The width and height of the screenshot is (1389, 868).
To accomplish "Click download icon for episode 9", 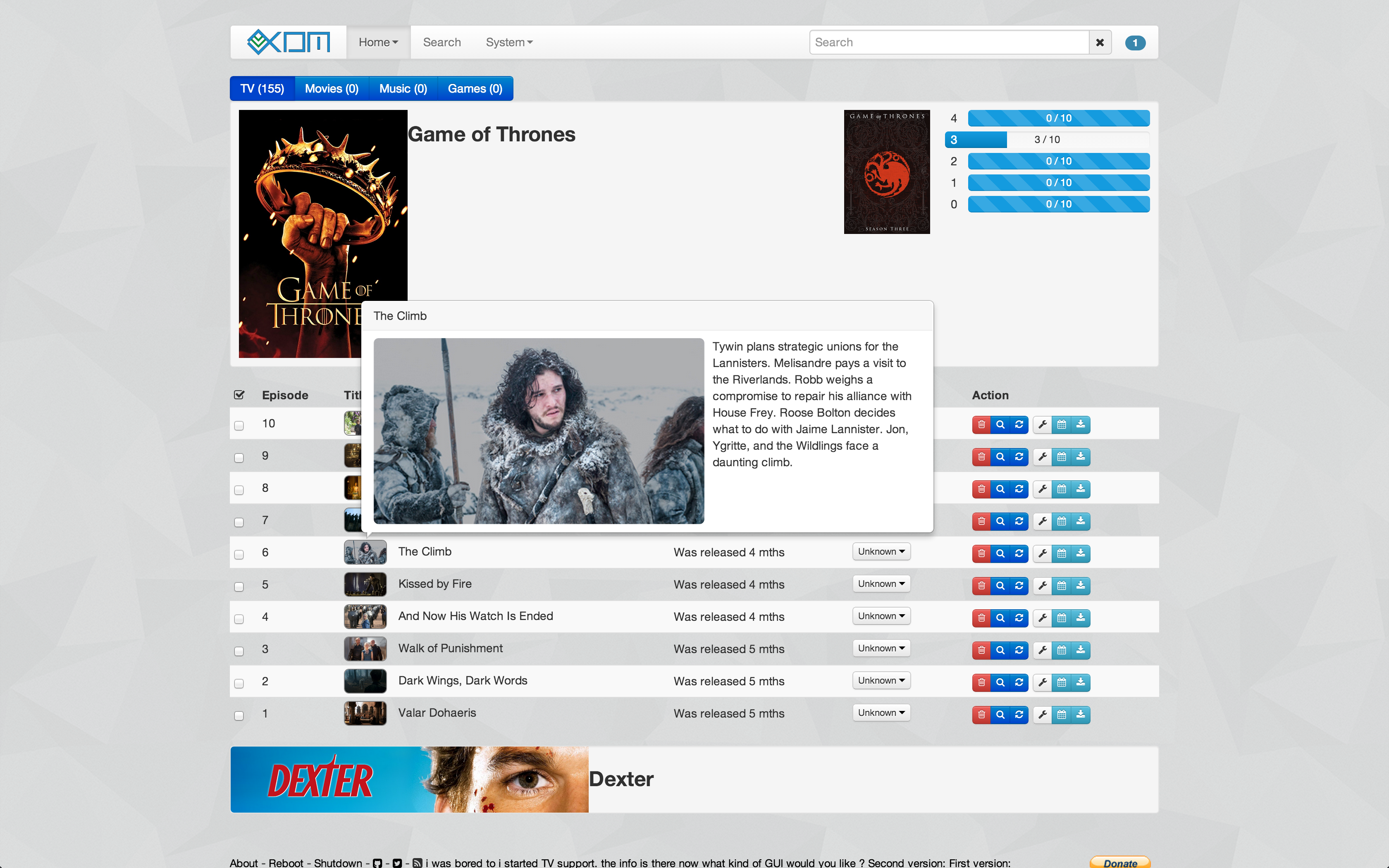I will click(x=1081, y=457).
